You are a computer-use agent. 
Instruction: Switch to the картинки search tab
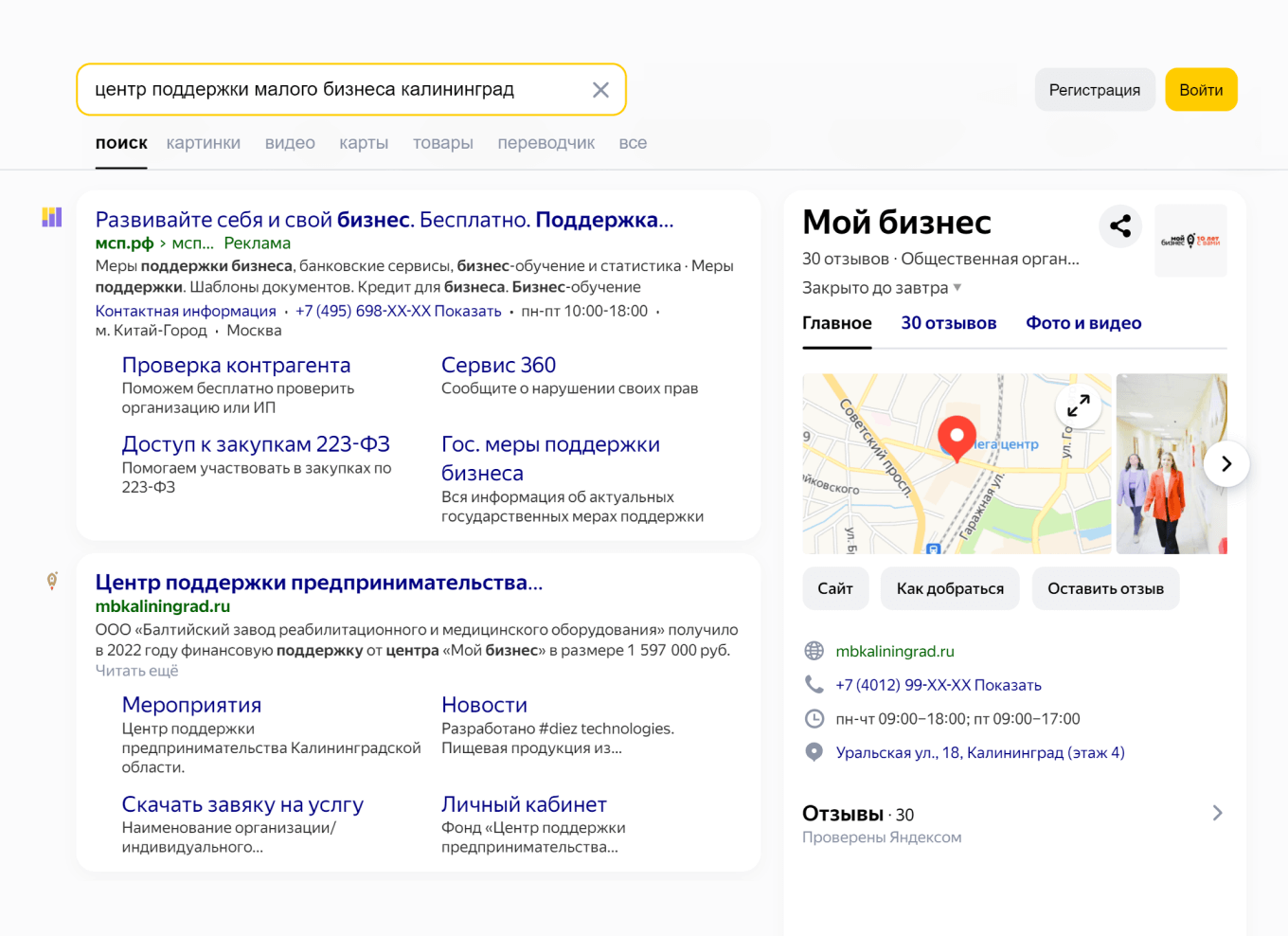tap(204, 143)
